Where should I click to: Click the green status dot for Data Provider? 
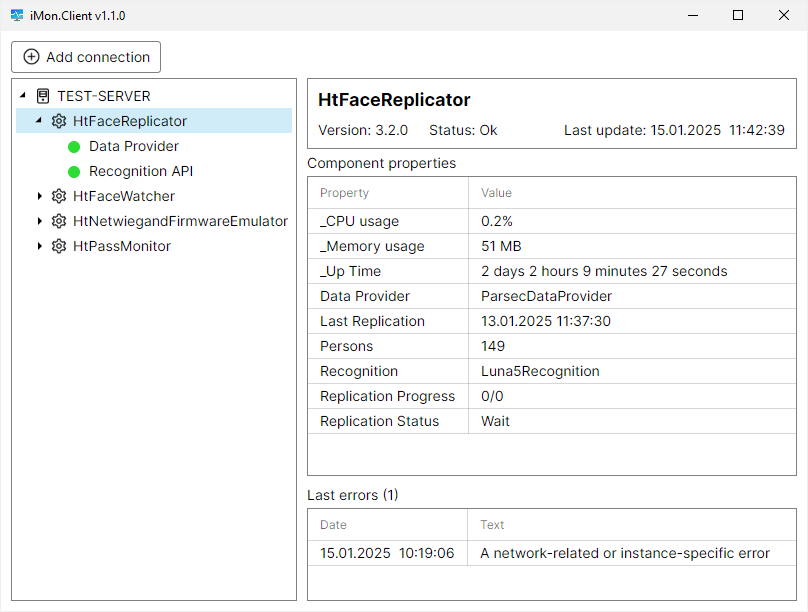(x=74, y=147)
